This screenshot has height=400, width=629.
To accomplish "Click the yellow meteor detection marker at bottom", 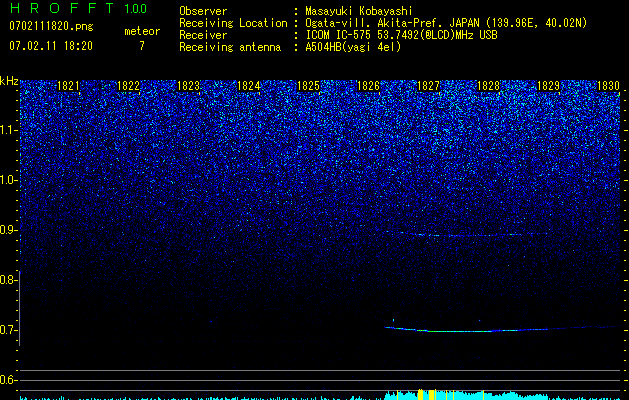I will coord(422,394).
